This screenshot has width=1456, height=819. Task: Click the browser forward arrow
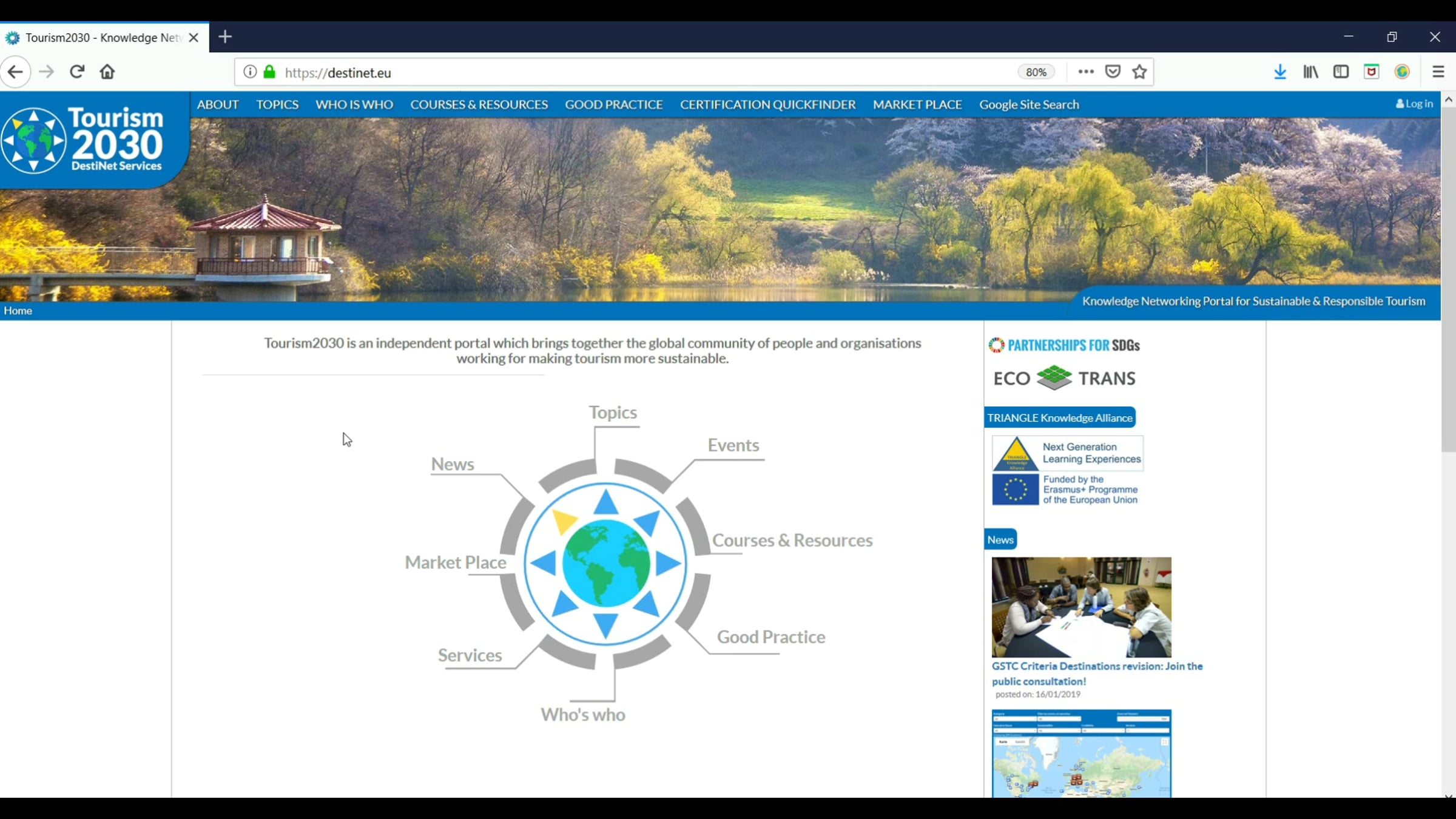point(46,72)
